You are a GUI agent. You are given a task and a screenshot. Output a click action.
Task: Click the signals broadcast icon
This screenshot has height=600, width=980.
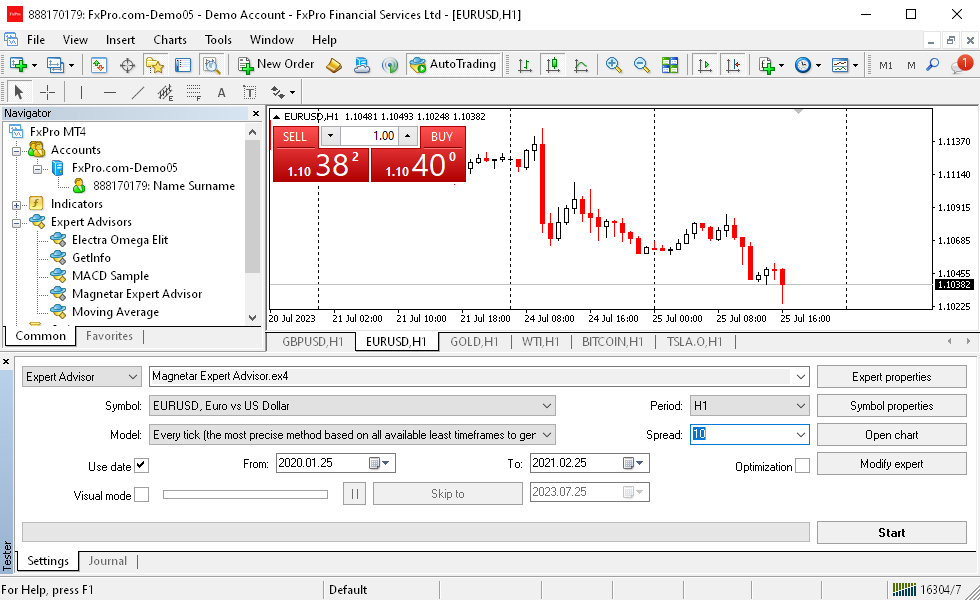tap(390, 65)
